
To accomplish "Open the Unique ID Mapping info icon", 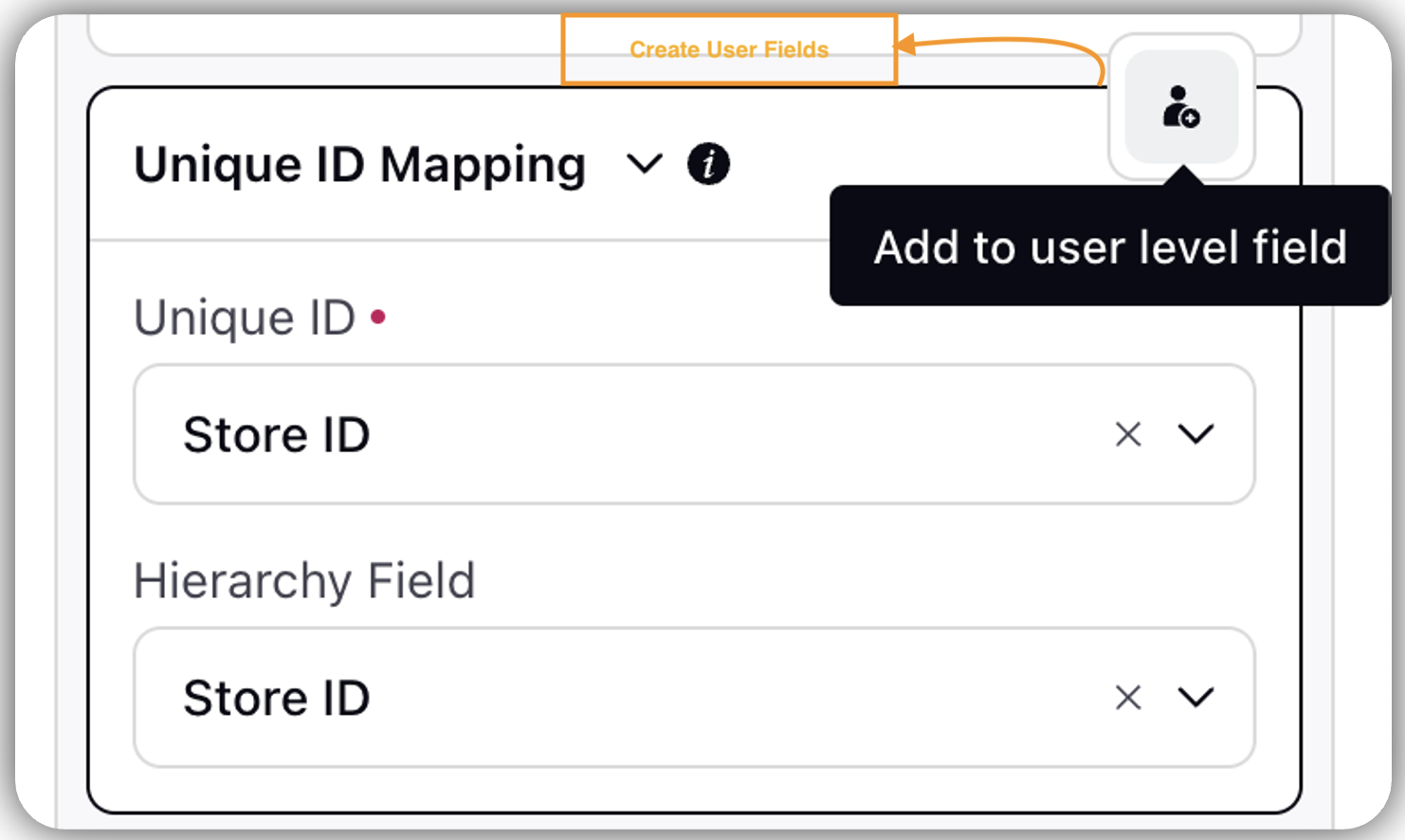I will coord(708,164).
